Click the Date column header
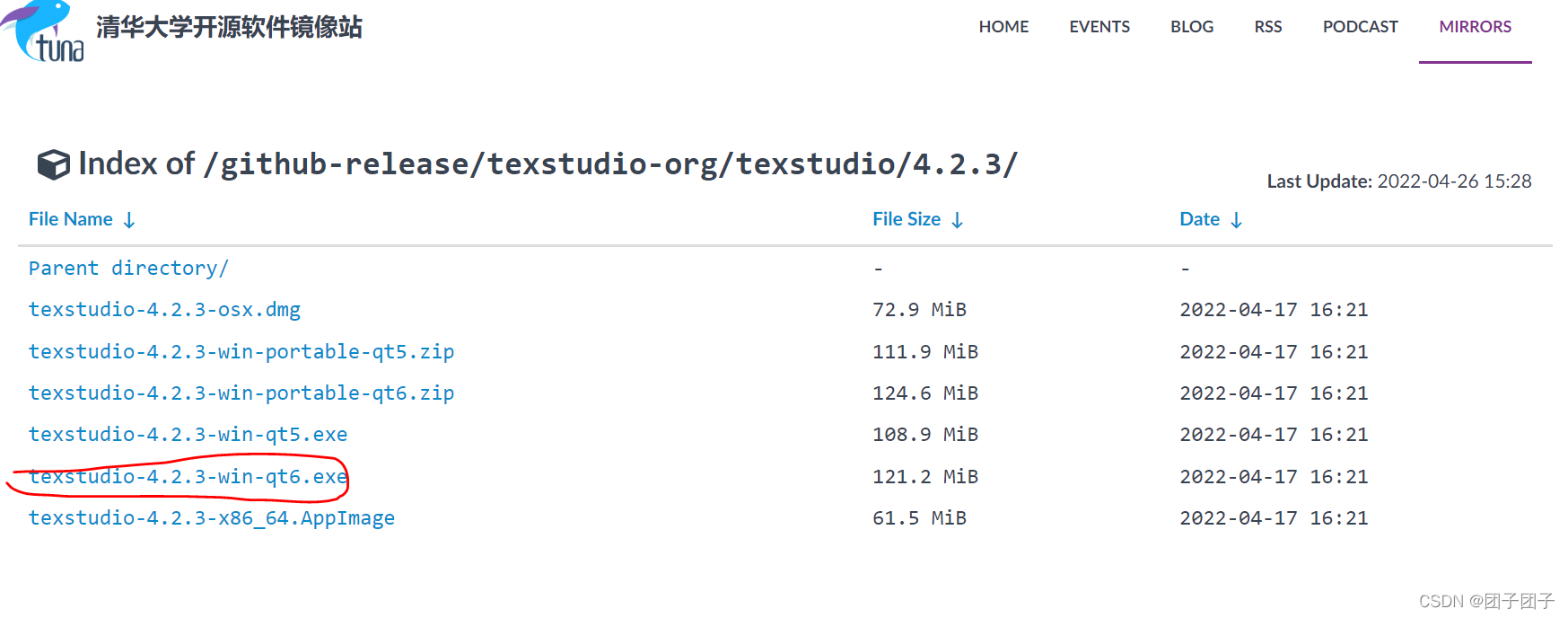 1199,219
